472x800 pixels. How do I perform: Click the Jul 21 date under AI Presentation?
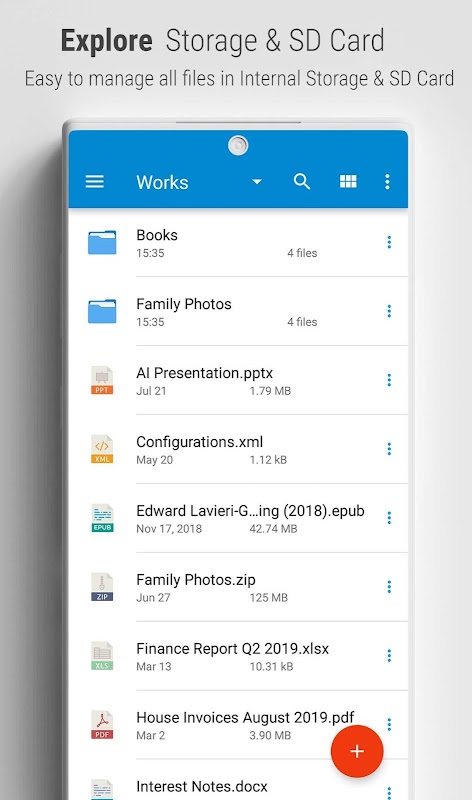click(x=151, y=391)
